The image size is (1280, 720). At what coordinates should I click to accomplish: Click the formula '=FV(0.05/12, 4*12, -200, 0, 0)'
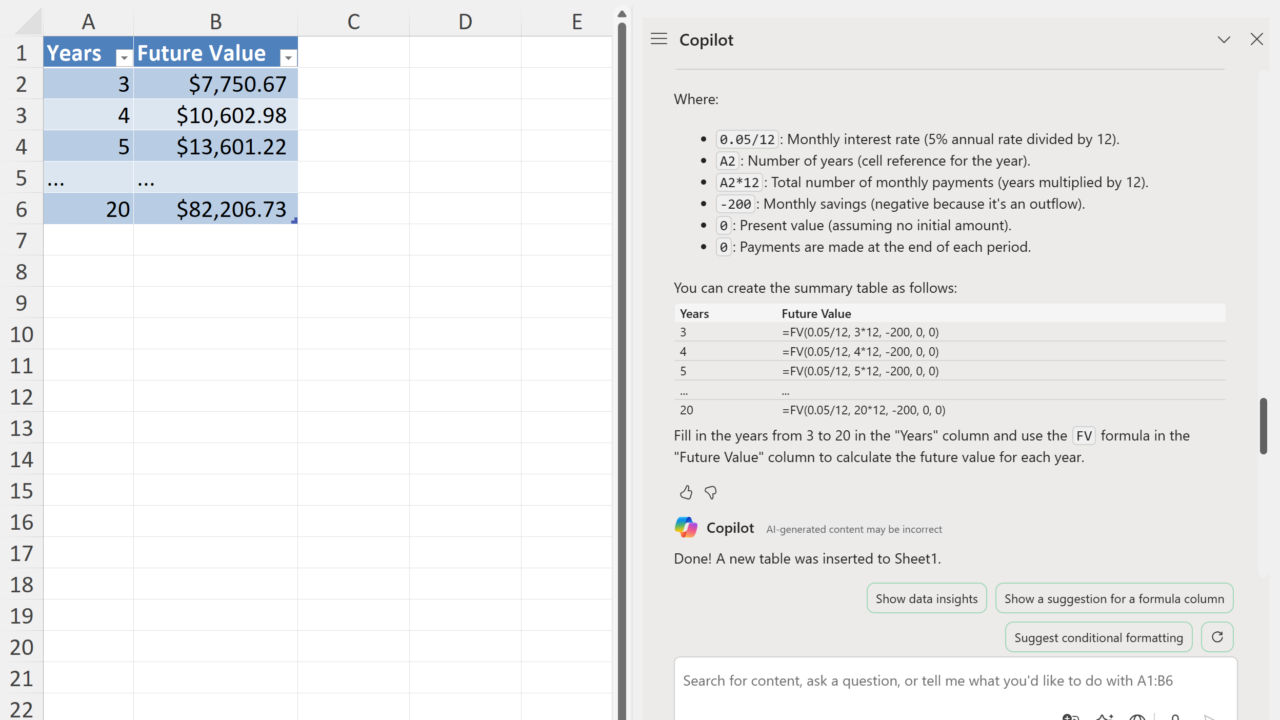pos(860,351)
